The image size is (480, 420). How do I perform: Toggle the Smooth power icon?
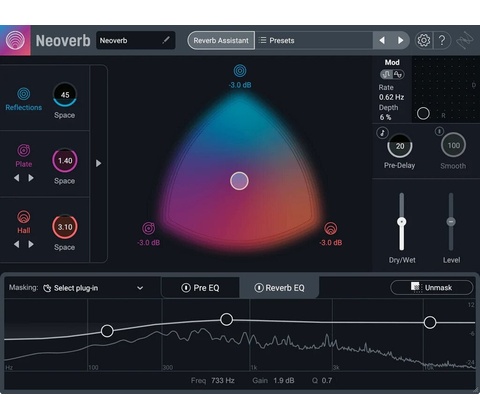pyautogui.click(x=439, y=131)
